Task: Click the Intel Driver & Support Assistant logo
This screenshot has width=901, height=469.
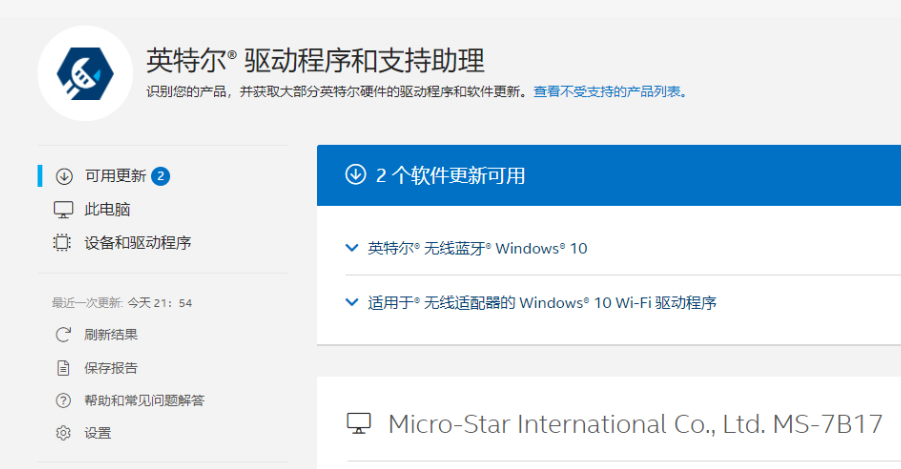Action: [85, 73]
